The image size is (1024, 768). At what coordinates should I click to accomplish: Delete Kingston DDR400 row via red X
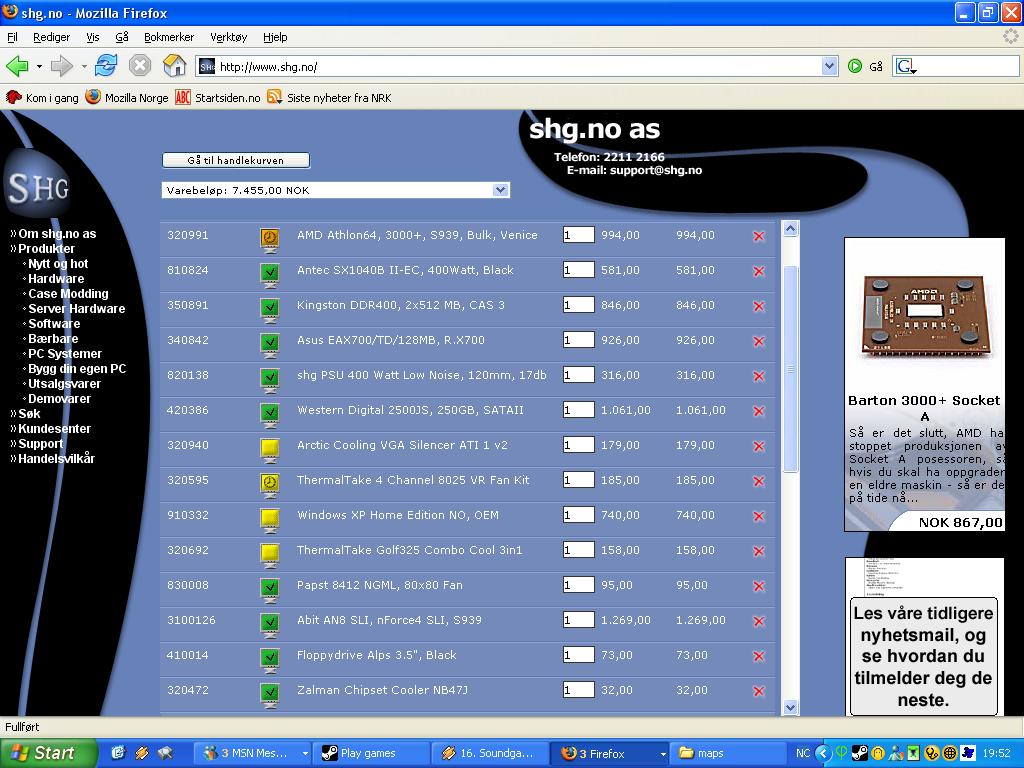click(758, 306)
